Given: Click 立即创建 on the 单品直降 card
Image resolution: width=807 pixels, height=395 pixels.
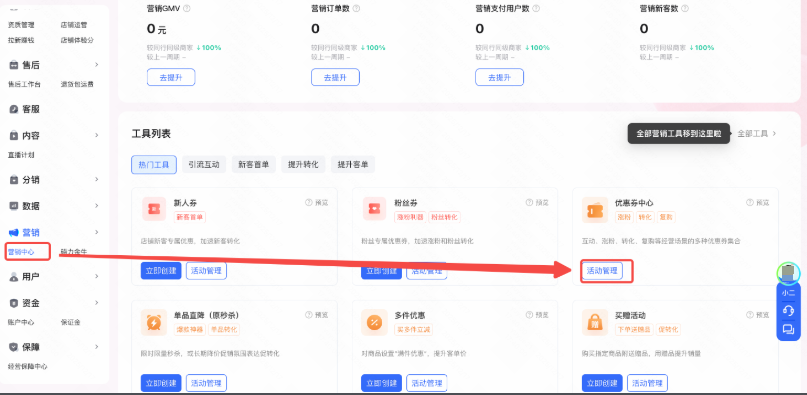Looking at the screenshot, I should [x=161, y=383].
